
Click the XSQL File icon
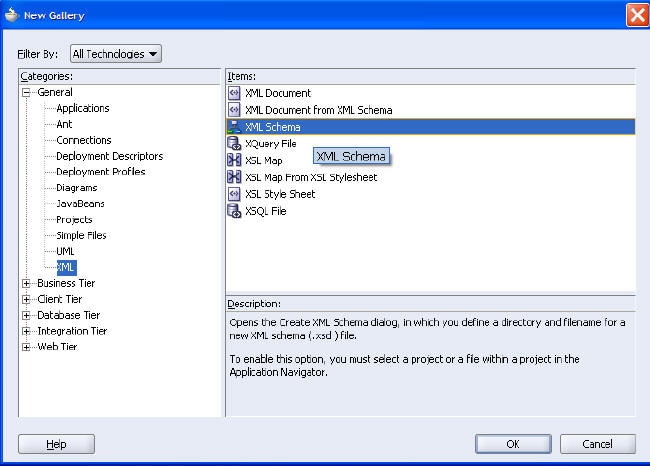234,211
